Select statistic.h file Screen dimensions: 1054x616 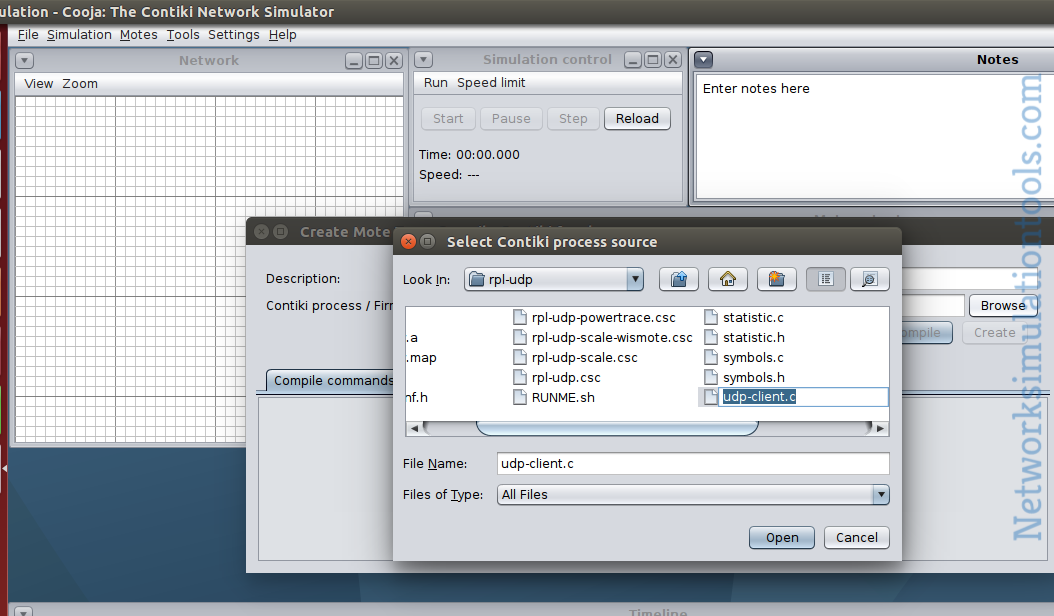tap(744, 338)
